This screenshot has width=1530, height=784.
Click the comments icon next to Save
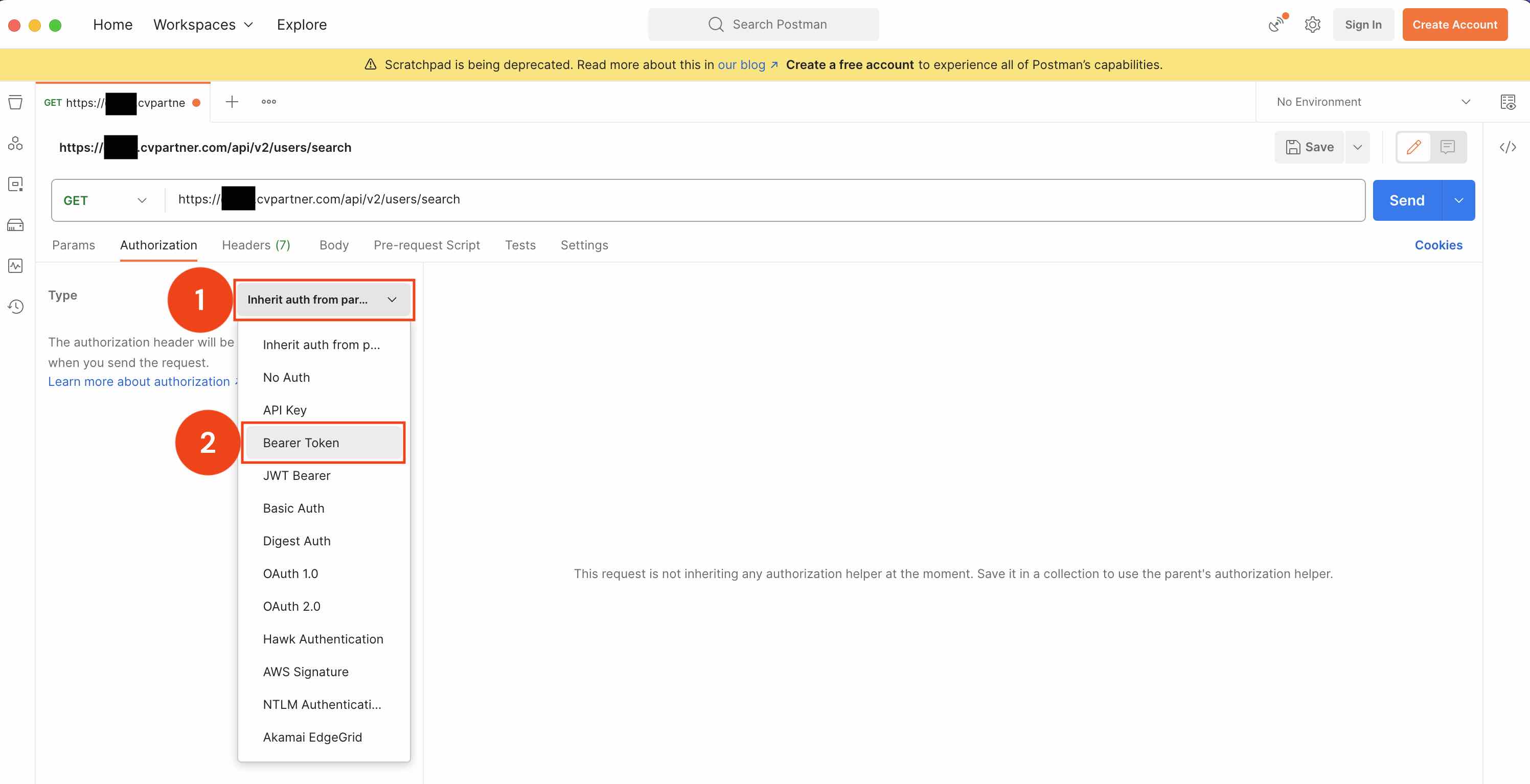(x=1447, y=147)
